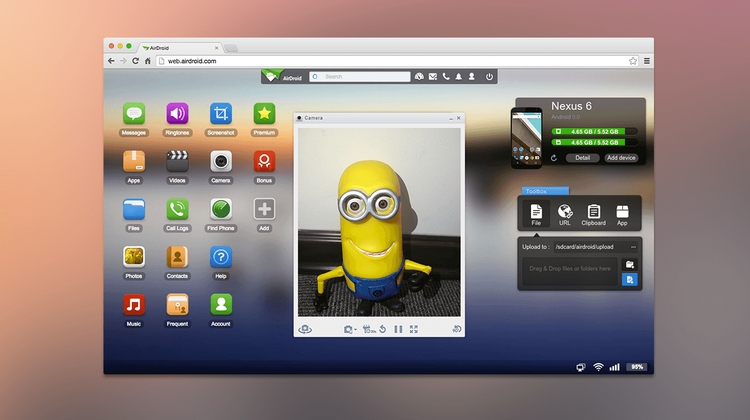
Task: Click the browser back arrow
Action: 111,61
